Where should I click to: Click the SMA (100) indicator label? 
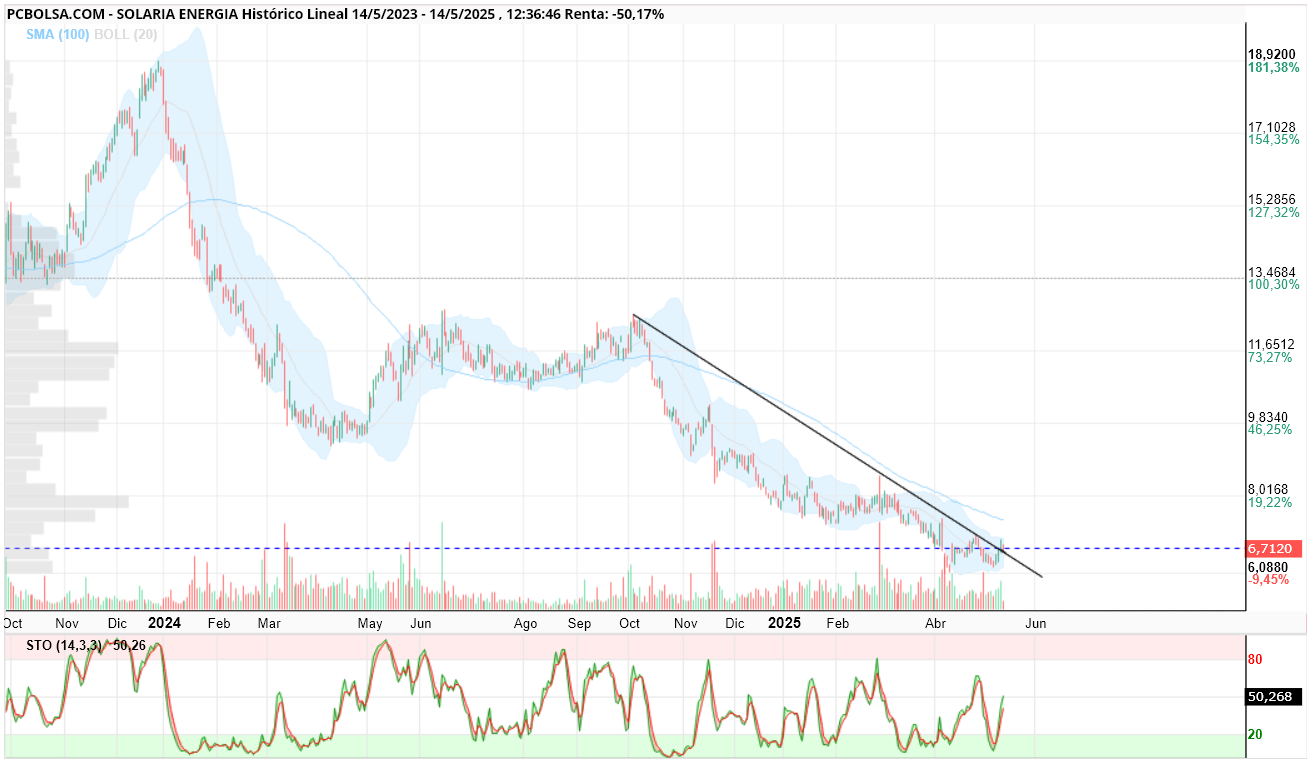click(x=58, y=34)
